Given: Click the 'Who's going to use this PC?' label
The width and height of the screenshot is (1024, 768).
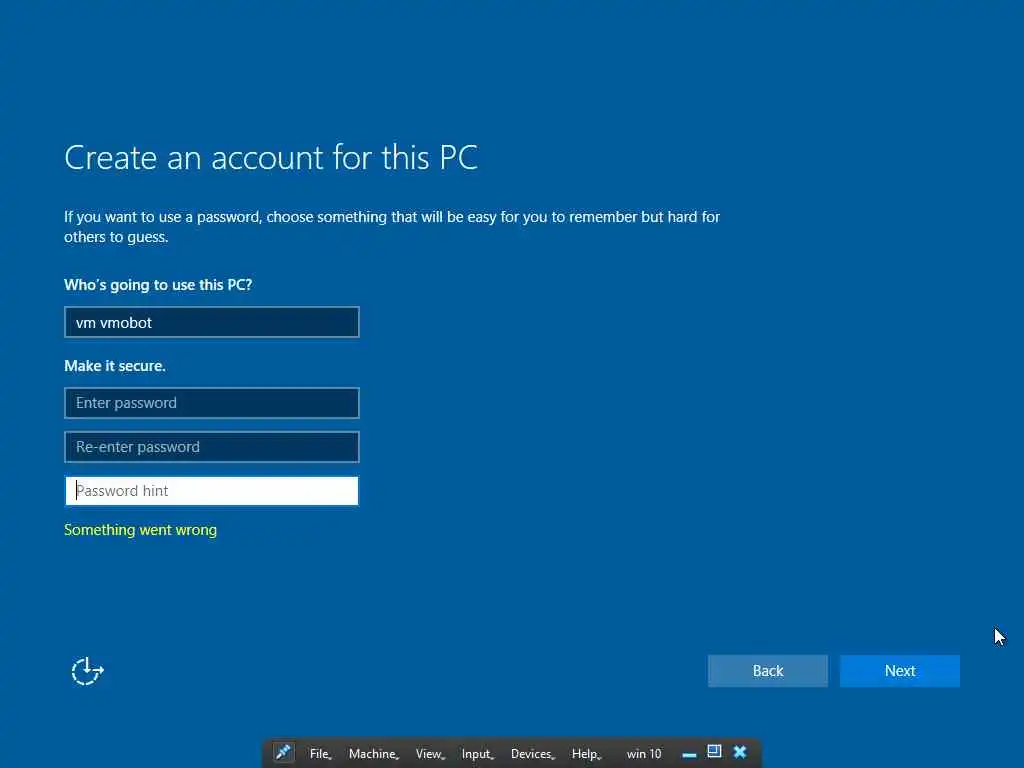Looking at the screenshot, I should point(158,285).
